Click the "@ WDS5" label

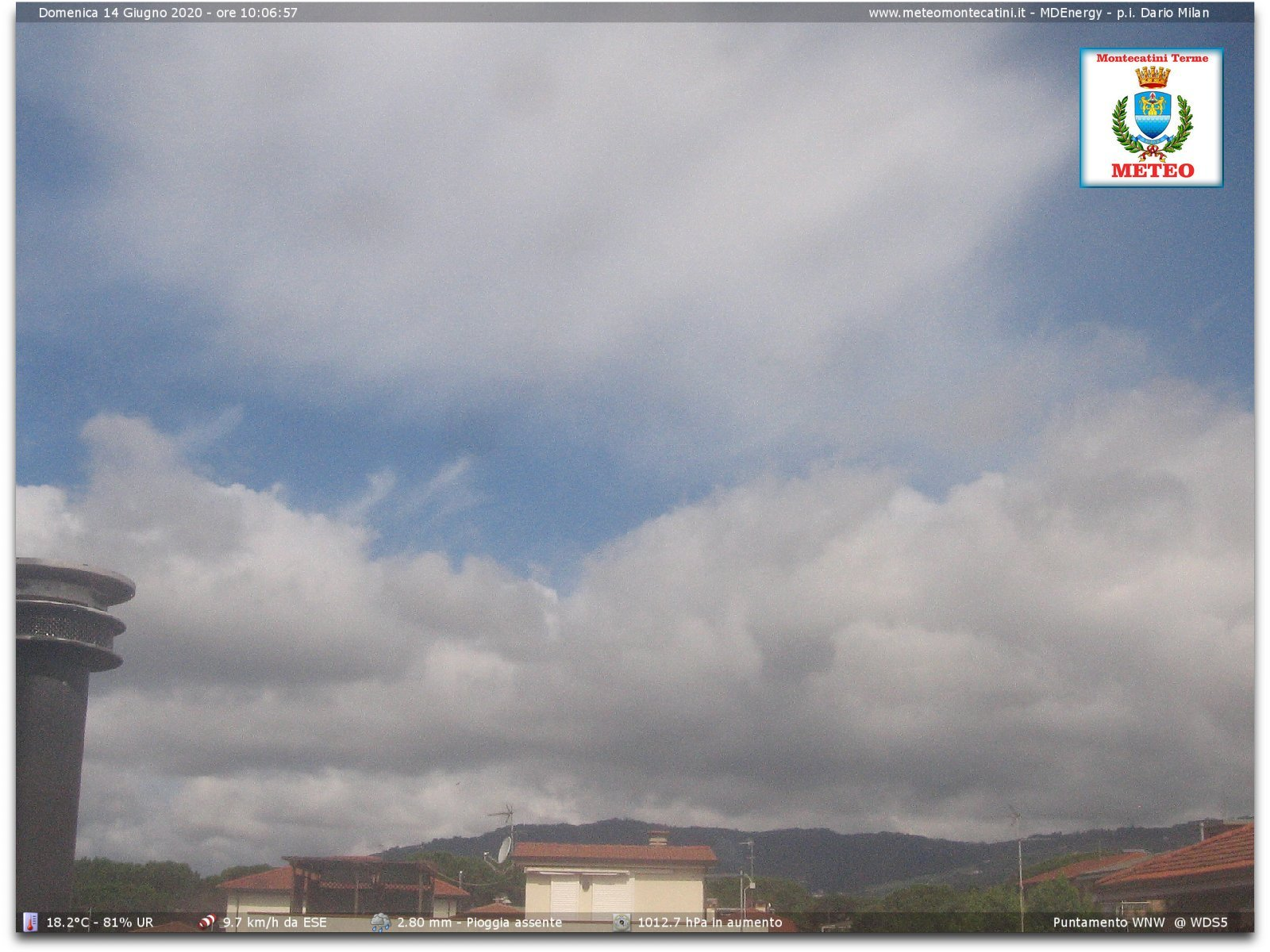coord(1201,923)
